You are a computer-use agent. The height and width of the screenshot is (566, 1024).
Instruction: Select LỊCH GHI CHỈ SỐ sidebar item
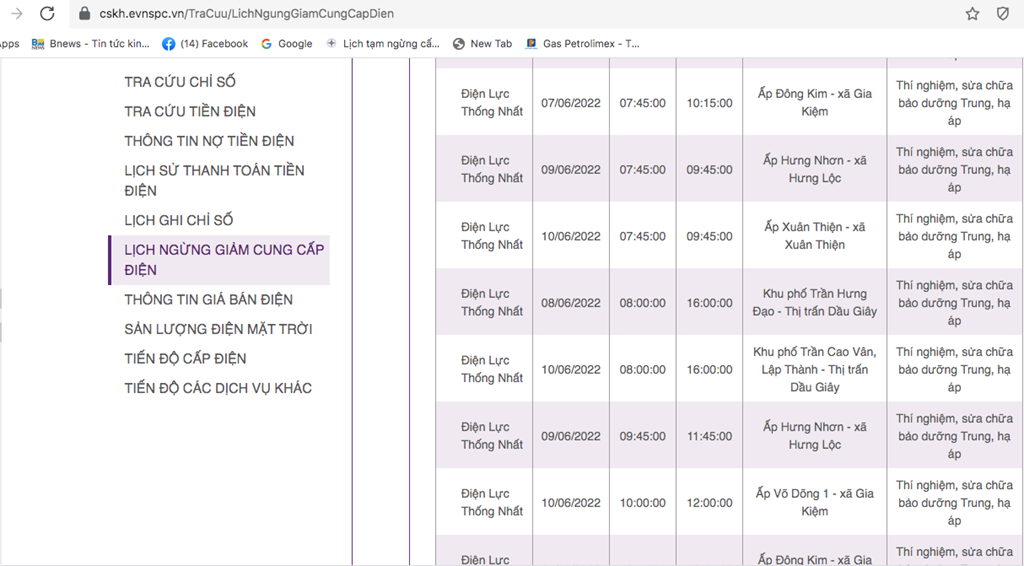coord(179,220)
